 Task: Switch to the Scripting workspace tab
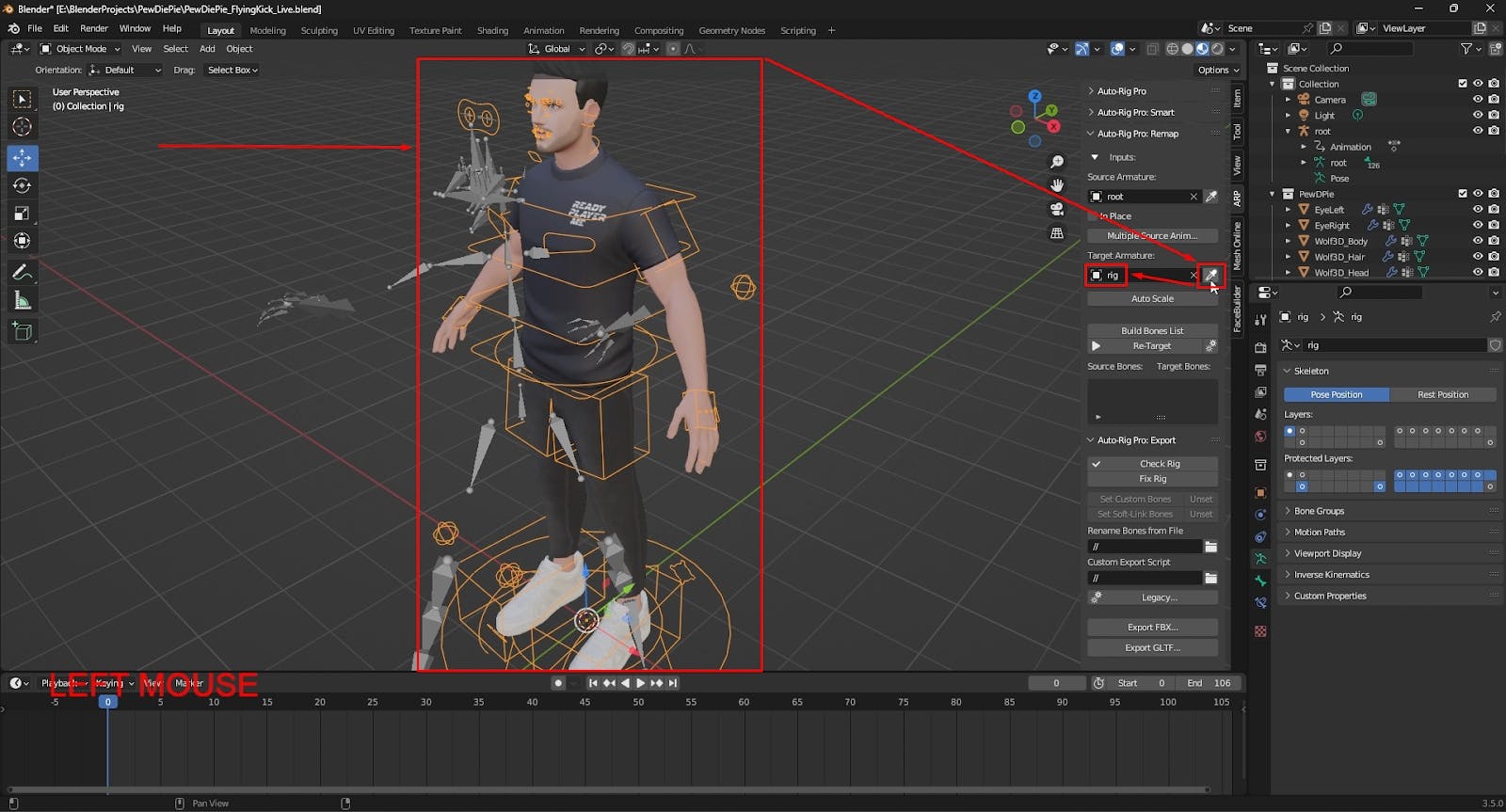tap(798, 30)
